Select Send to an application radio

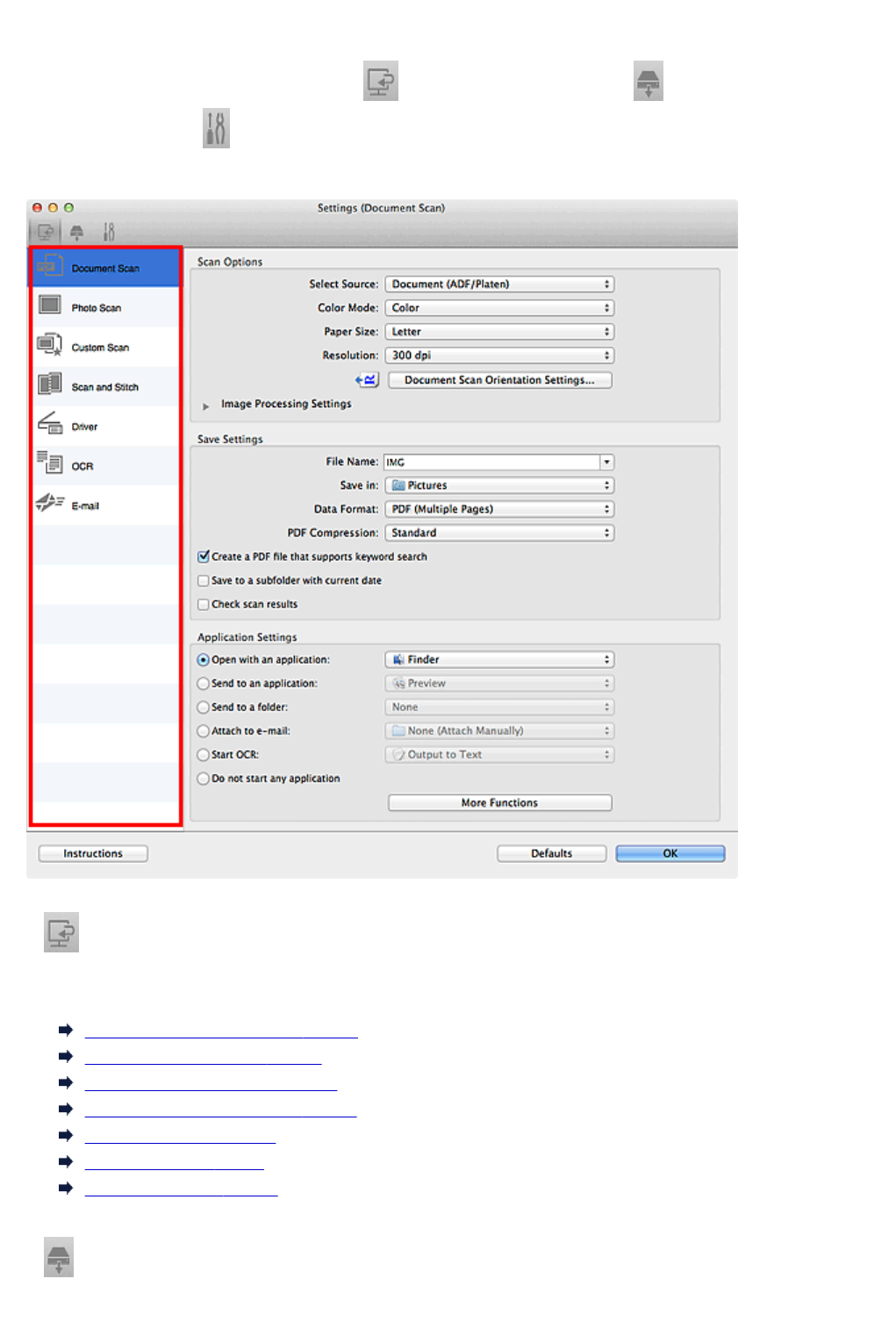click(204, 684)
